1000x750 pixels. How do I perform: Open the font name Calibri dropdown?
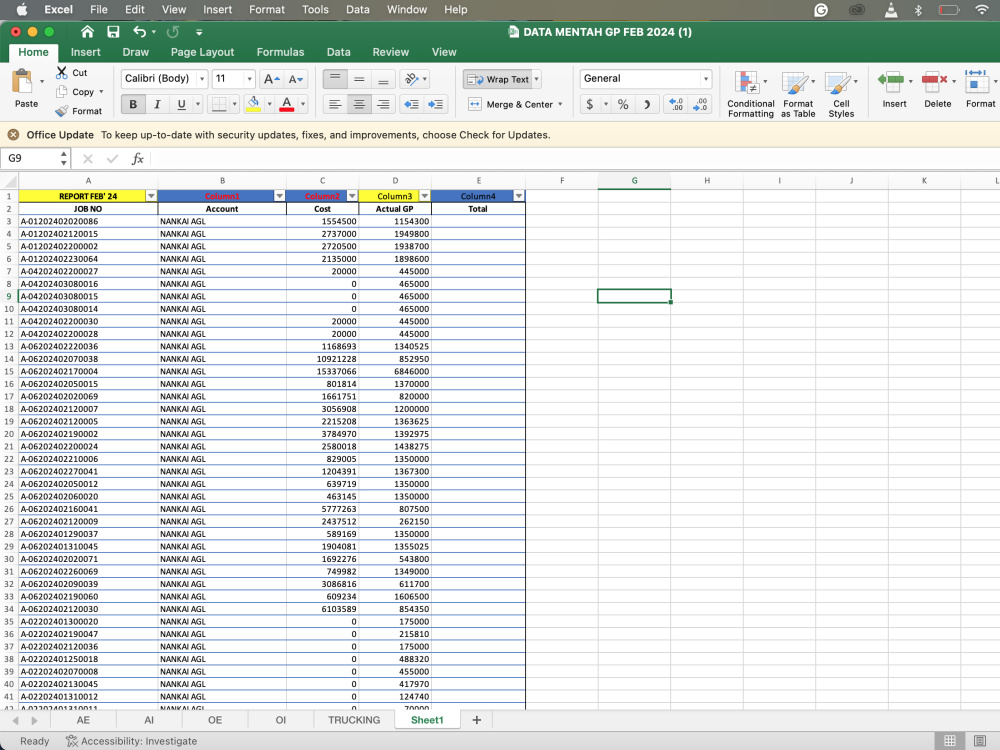tap(202, 79)
